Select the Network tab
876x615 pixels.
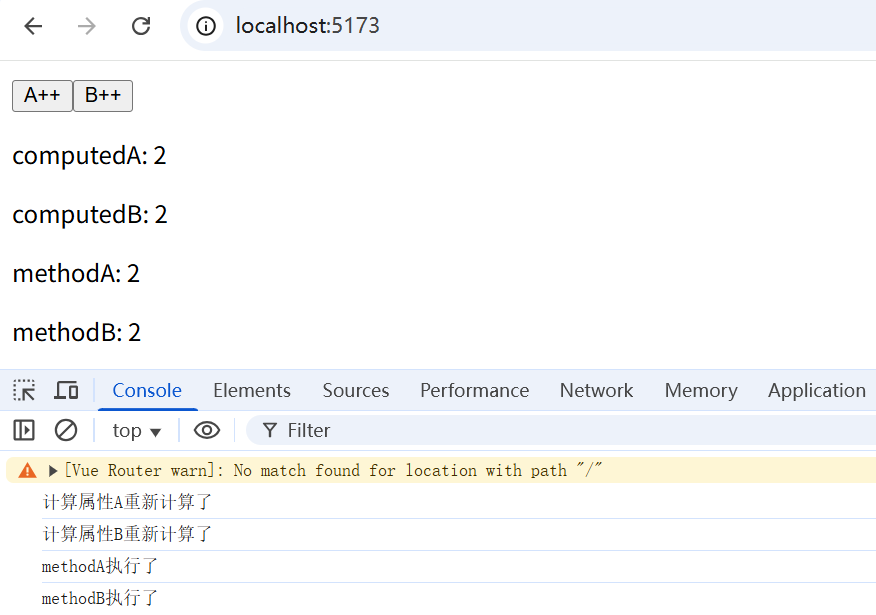[x=597, y=390]
